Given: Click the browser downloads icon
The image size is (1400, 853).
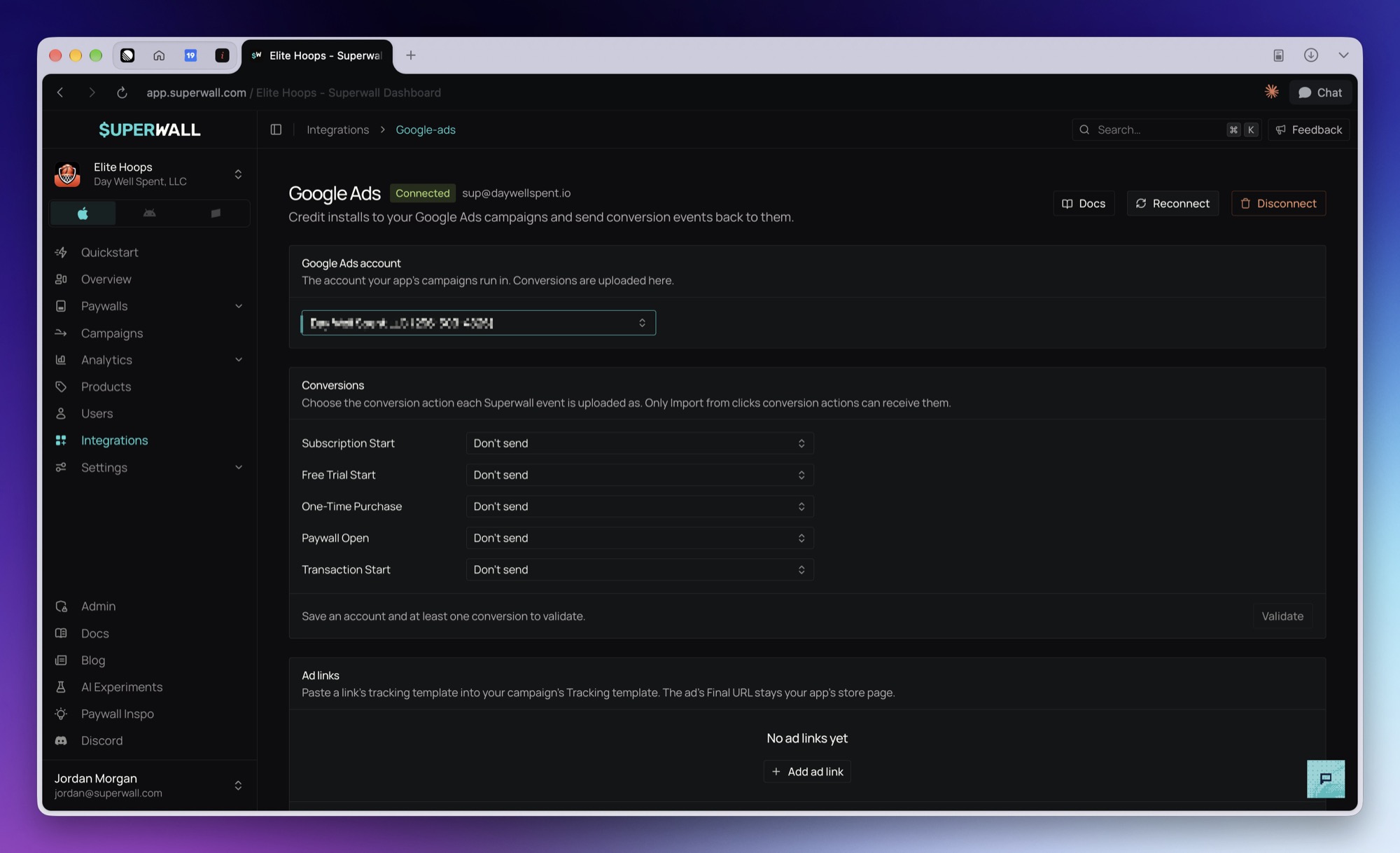Looking at the screenshot, I should [x=1311, y=55].
